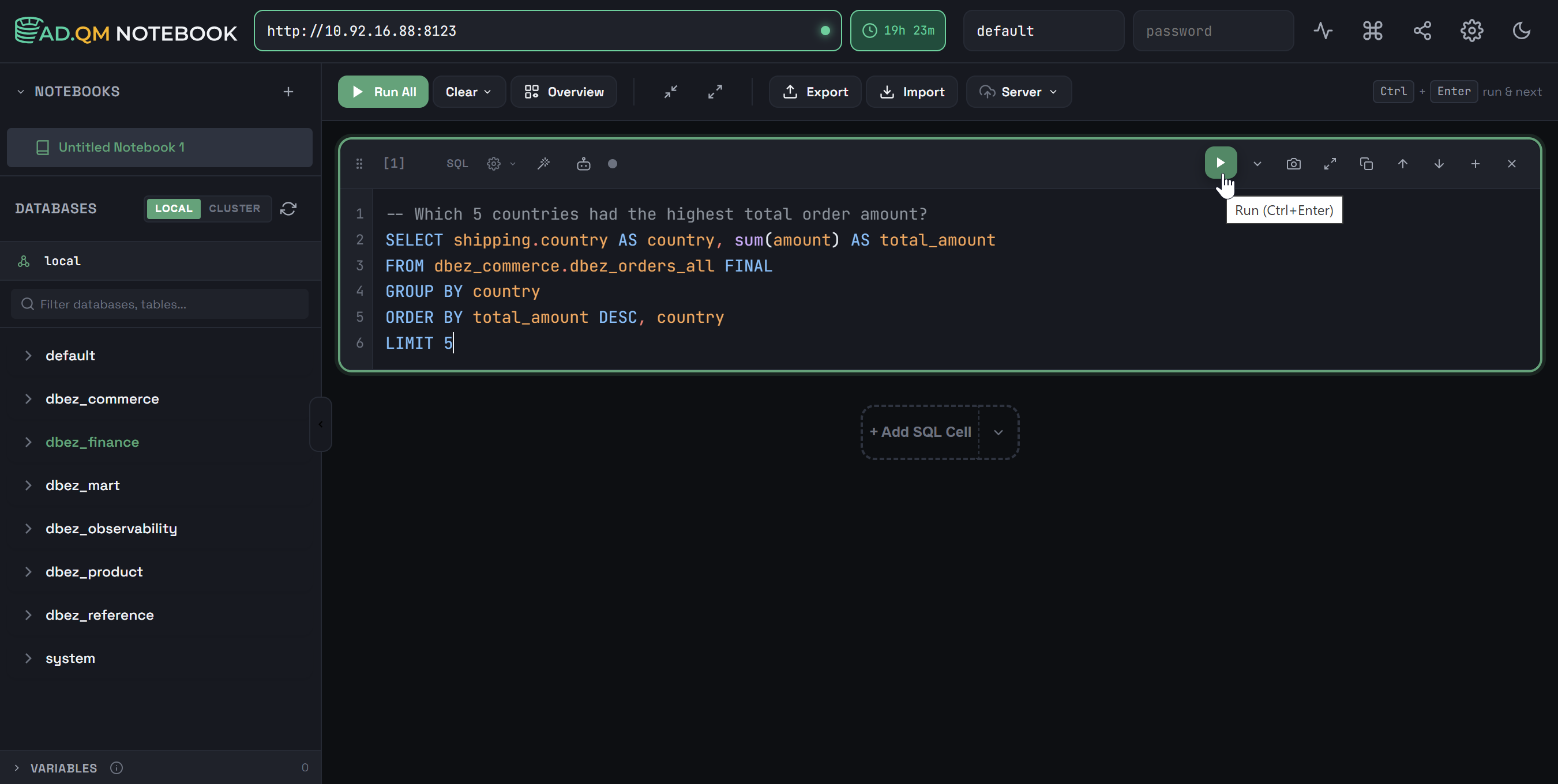The height and width of the screenshot is (784, 1558).
Task: Click + Add SQL Cell
Action: click(921, 432)
